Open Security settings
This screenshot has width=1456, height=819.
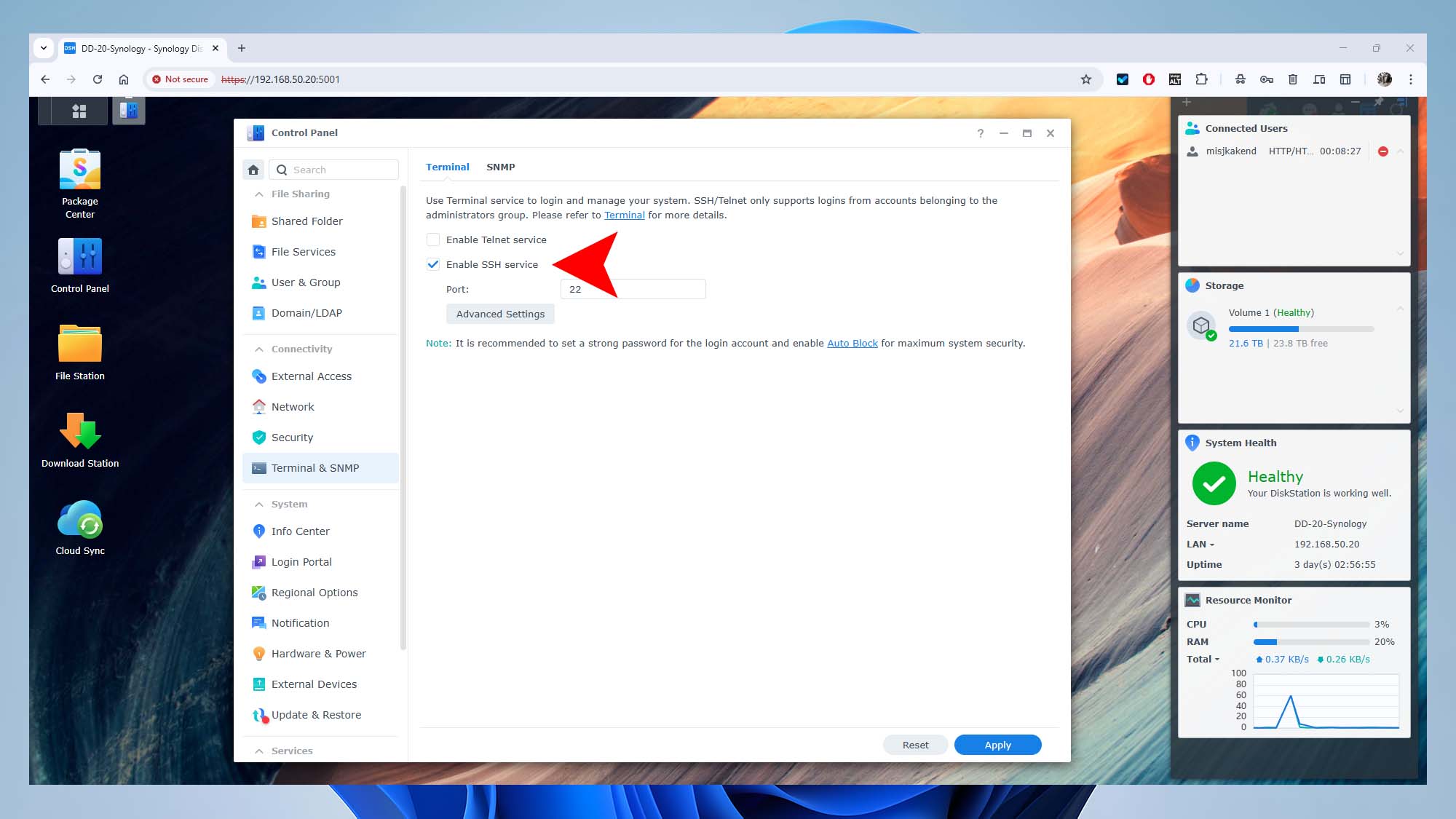(320, 438)
